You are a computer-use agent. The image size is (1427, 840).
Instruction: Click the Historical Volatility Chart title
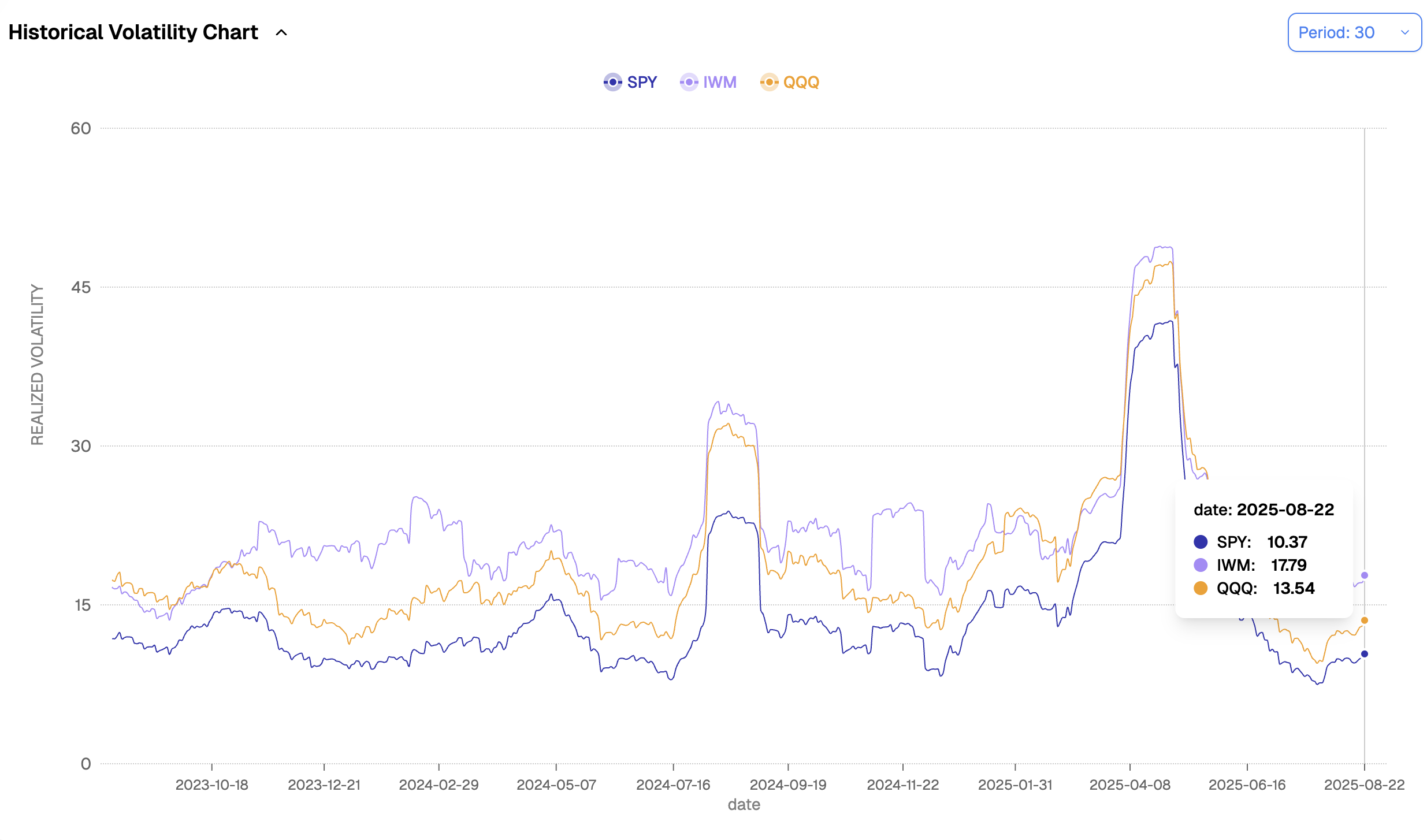click(x=133, y=32)
